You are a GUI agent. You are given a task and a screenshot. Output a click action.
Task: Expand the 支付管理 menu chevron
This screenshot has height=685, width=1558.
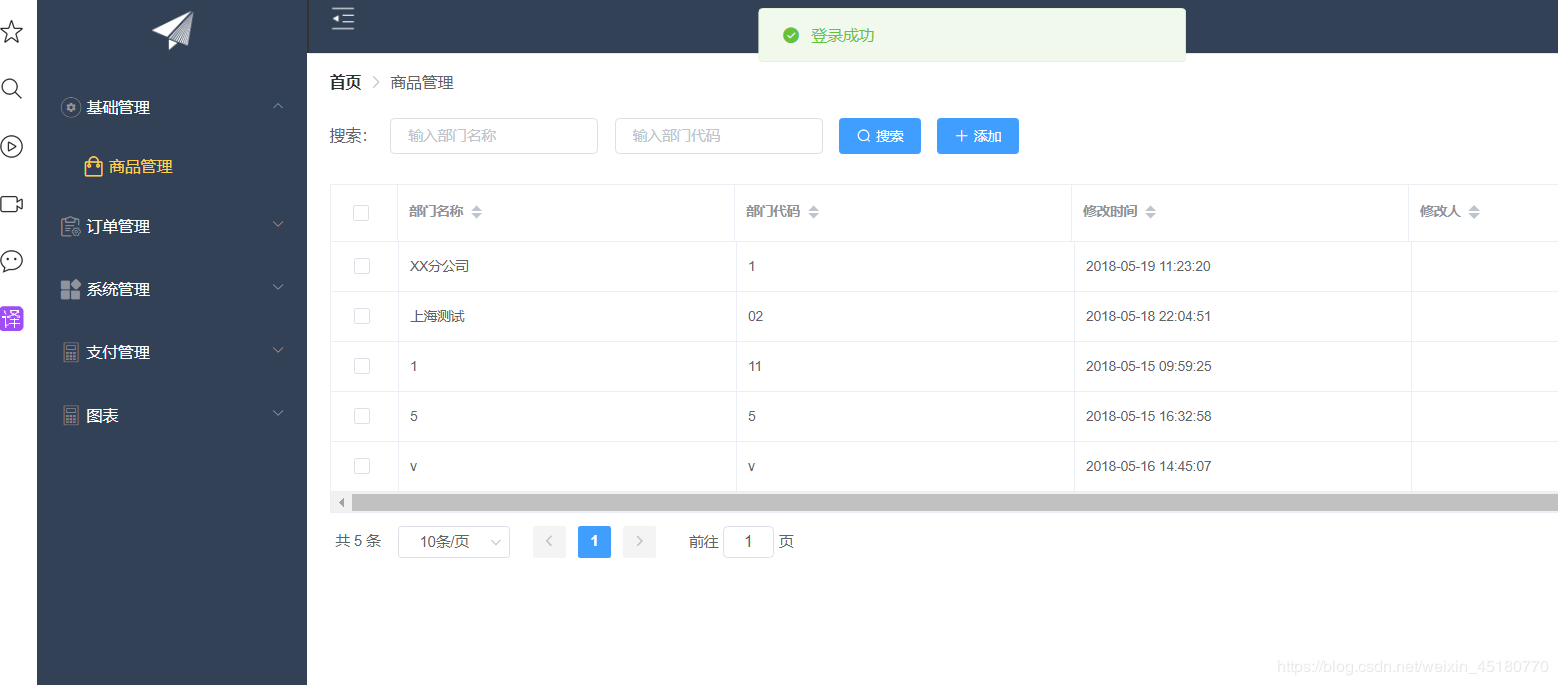tap(279, 351)
